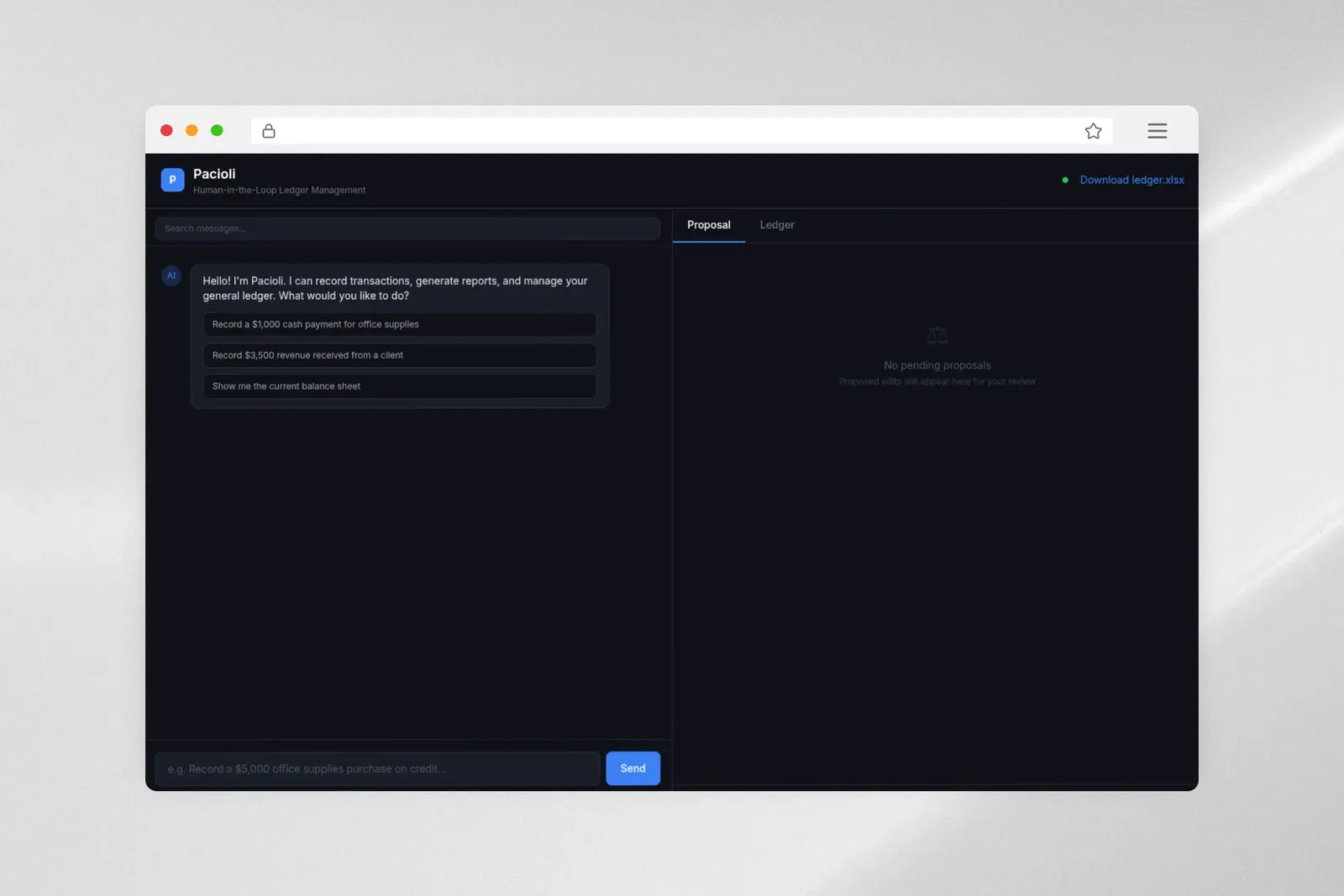The width and height of the screenshot is (1344, 896).
Task: Click the chat message input box
Action: click(x=377, y=768)
